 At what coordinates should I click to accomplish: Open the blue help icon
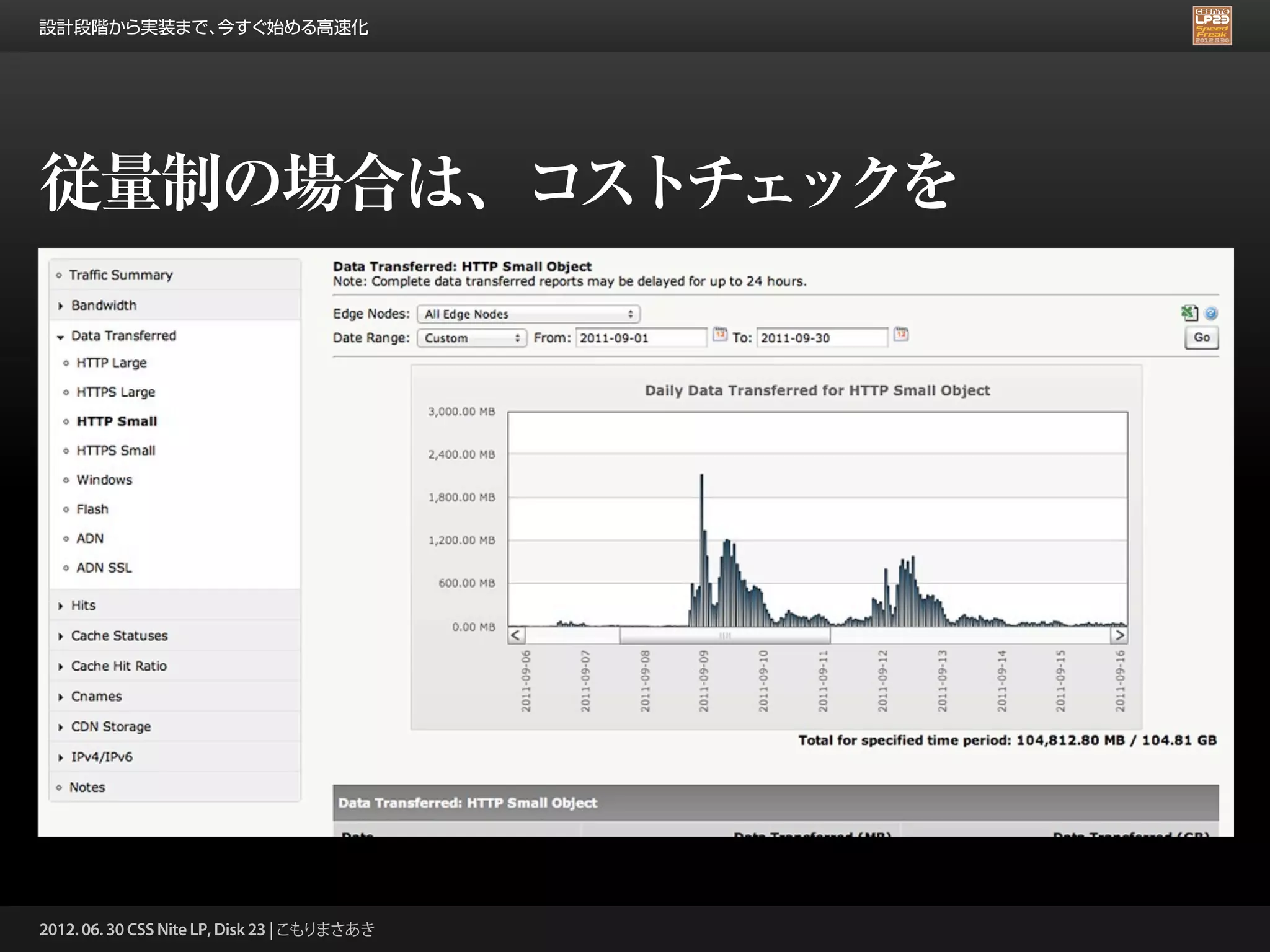coord(1210,314)
